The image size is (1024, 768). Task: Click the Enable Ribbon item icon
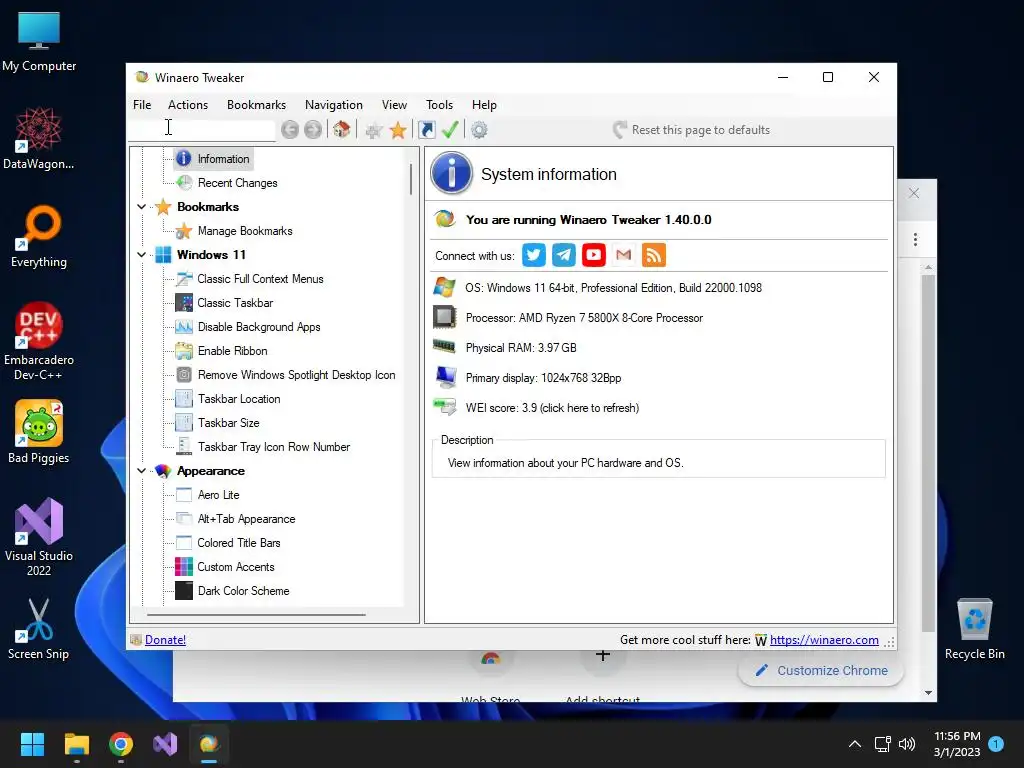click(184, 351)
